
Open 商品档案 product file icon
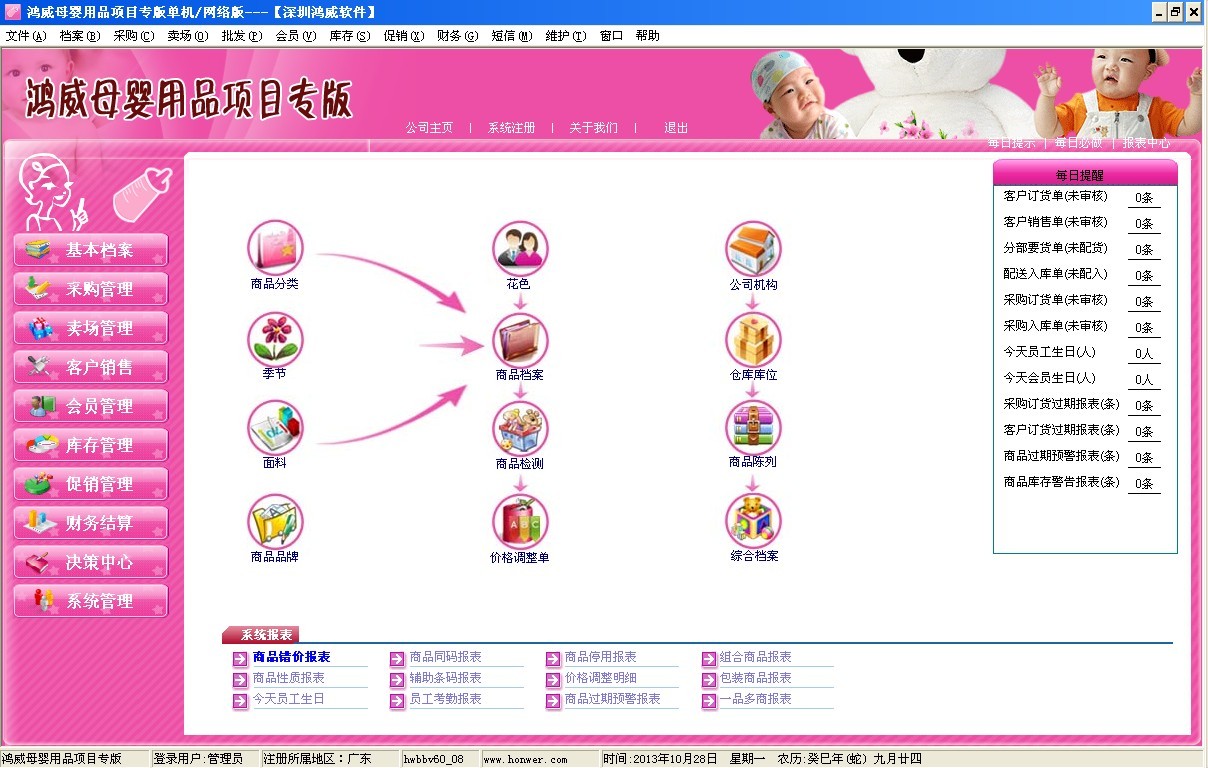coord(519,340)
